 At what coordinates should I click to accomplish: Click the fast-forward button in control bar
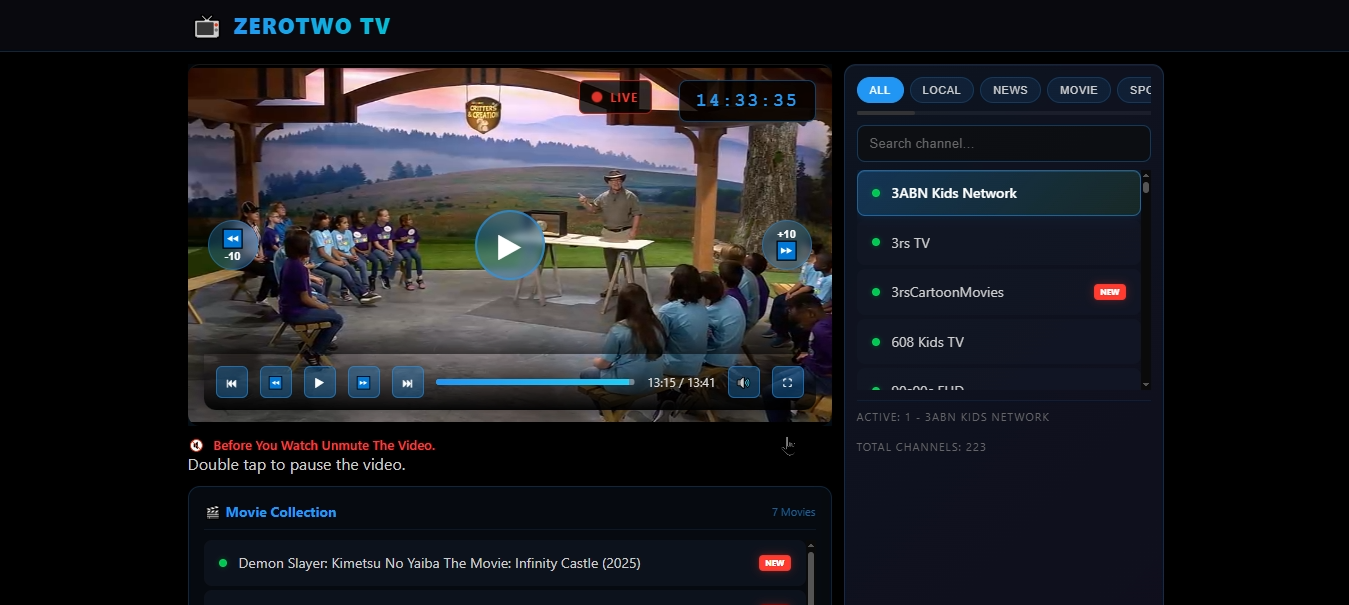364,382
